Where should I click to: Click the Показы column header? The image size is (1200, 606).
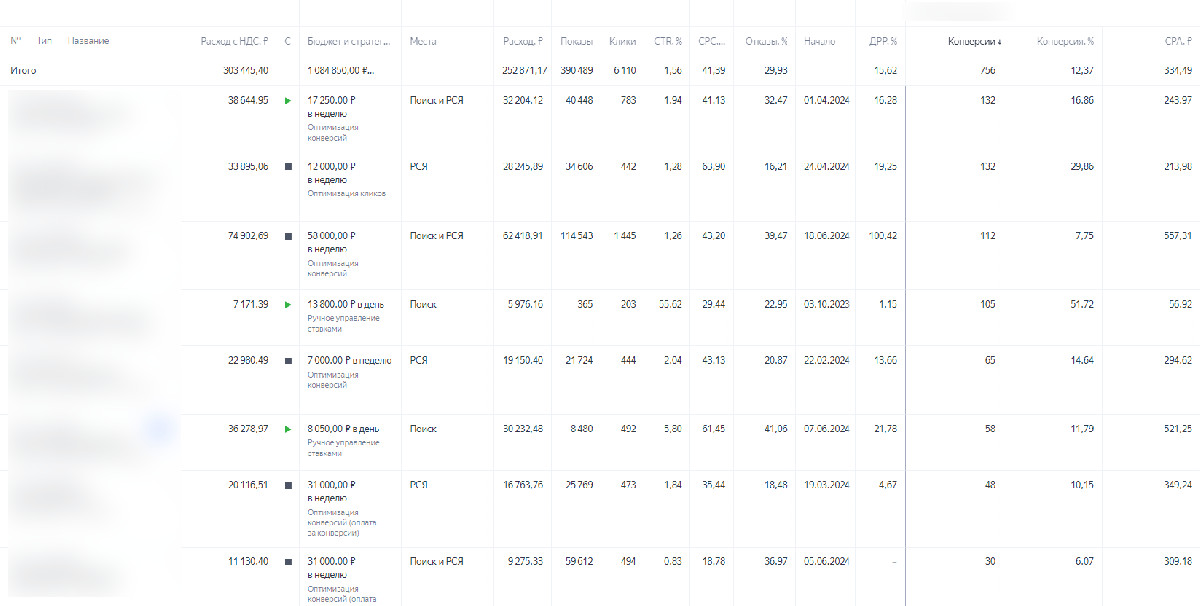point(576,41)
